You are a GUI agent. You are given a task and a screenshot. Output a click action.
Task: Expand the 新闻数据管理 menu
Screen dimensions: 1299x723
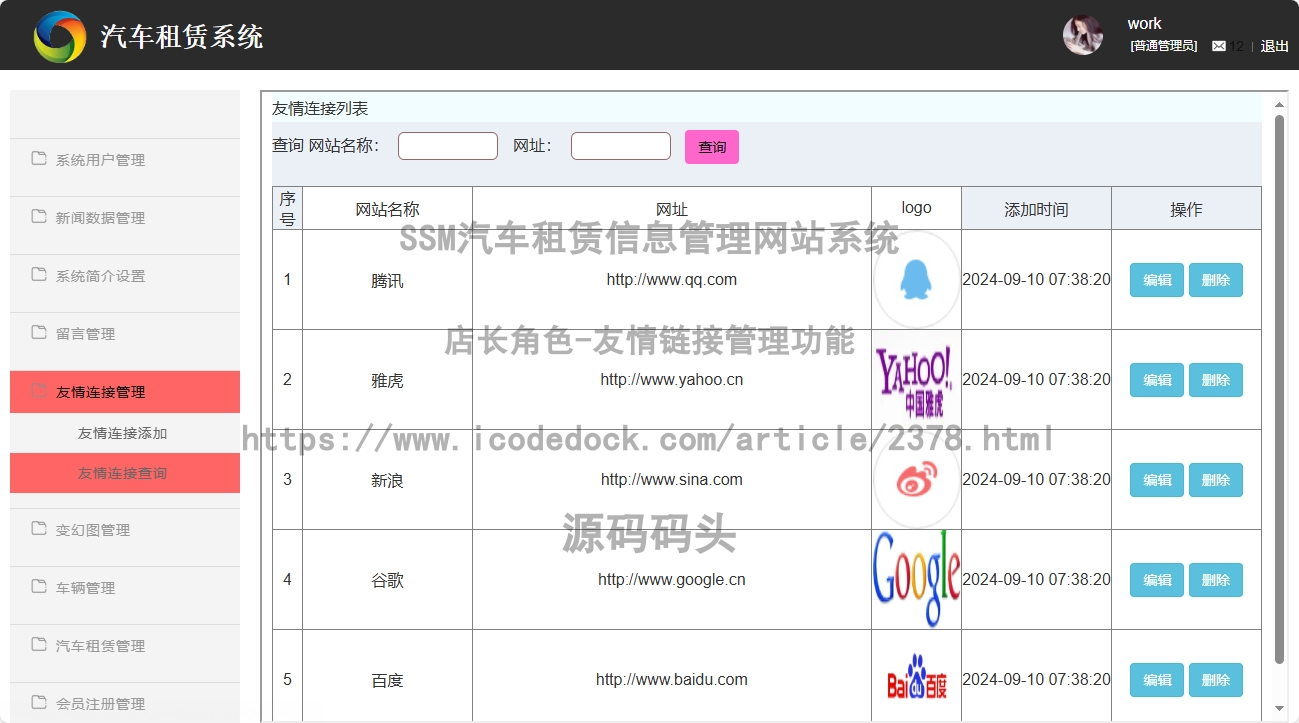(125, 218)
